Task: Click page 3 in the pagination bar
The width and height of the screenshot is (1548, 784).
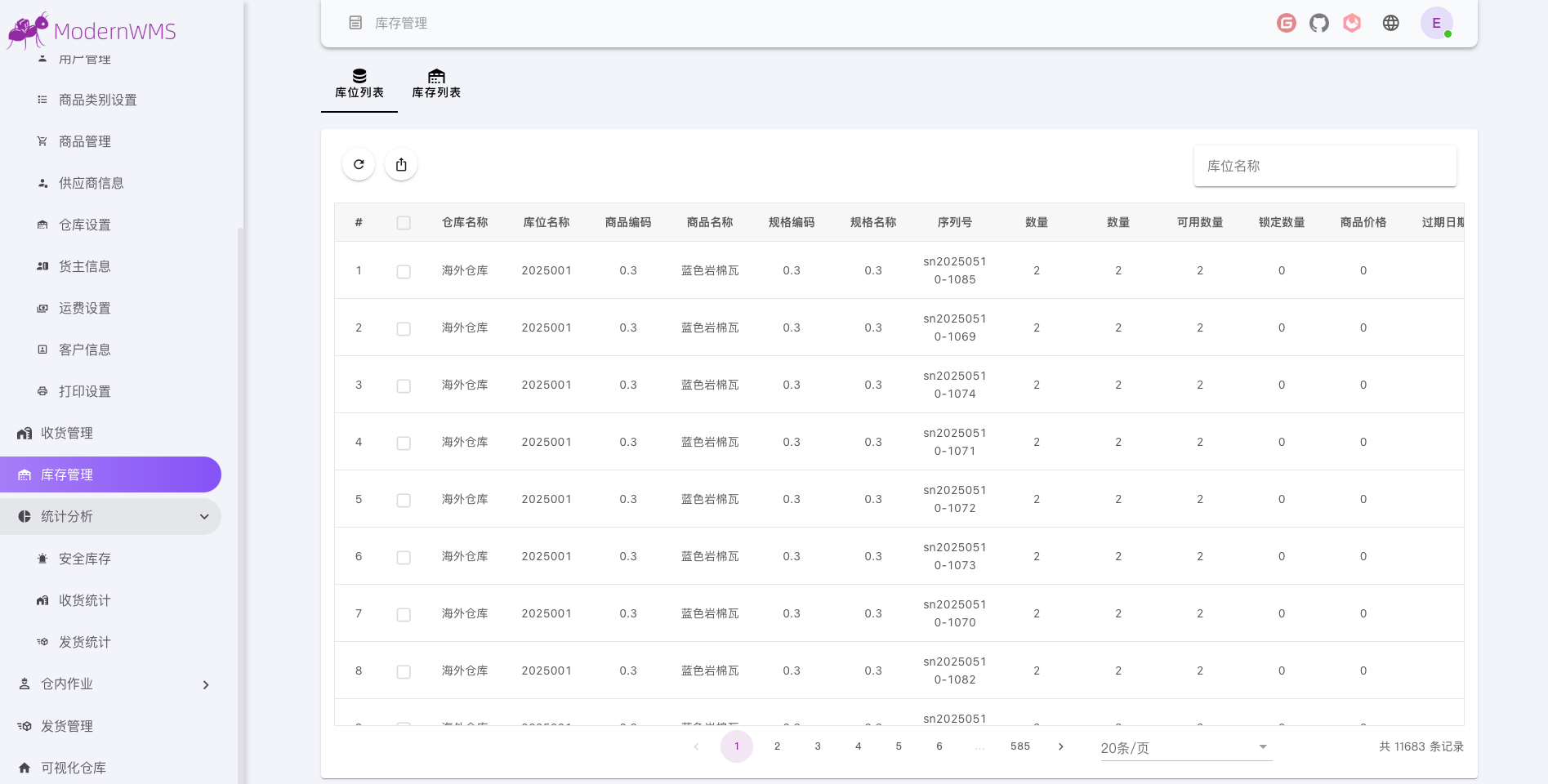Action: pyautogui.click(x=818, y=746)
